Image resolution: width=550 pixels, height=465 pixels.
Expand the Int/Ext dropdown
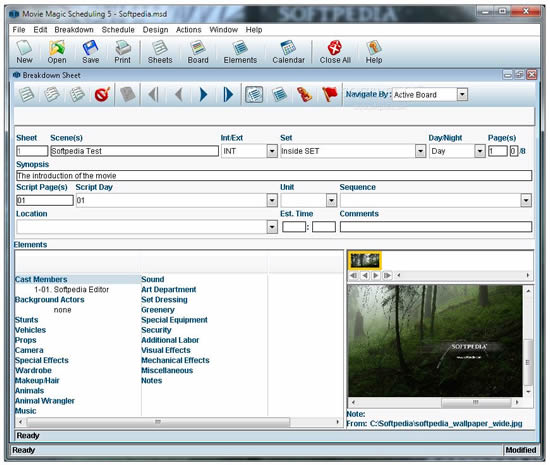tap(272, 151)
